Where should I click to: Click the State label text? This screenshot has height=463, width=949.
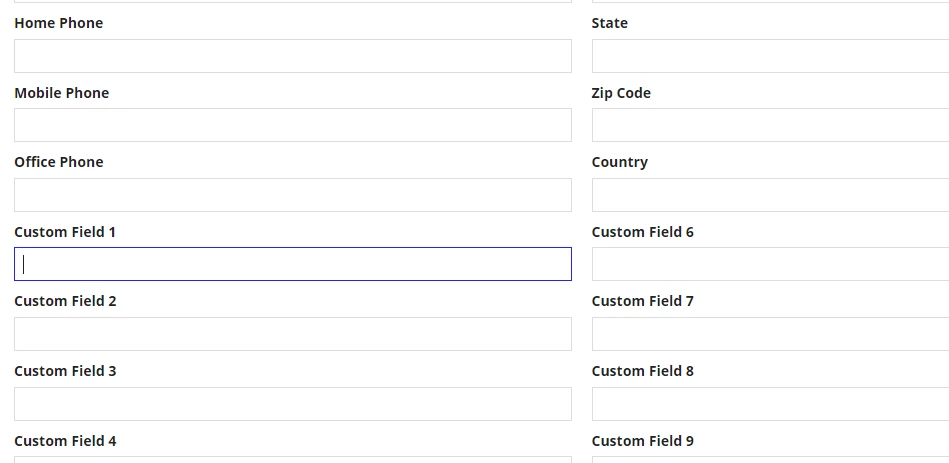click(609, 23)
